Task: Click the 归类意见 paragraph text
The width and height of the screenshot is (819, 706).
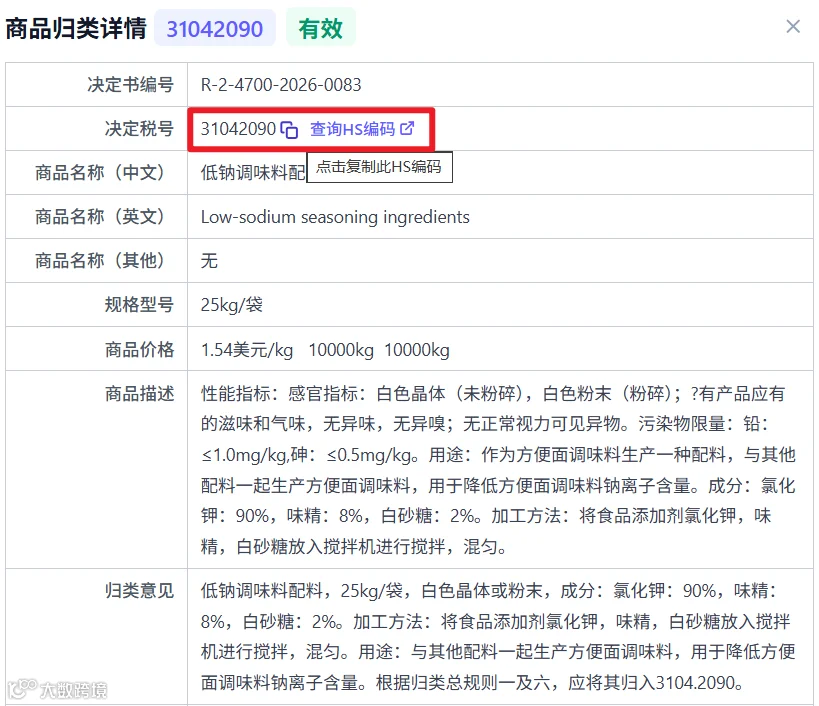Action: tap(498, 637)
